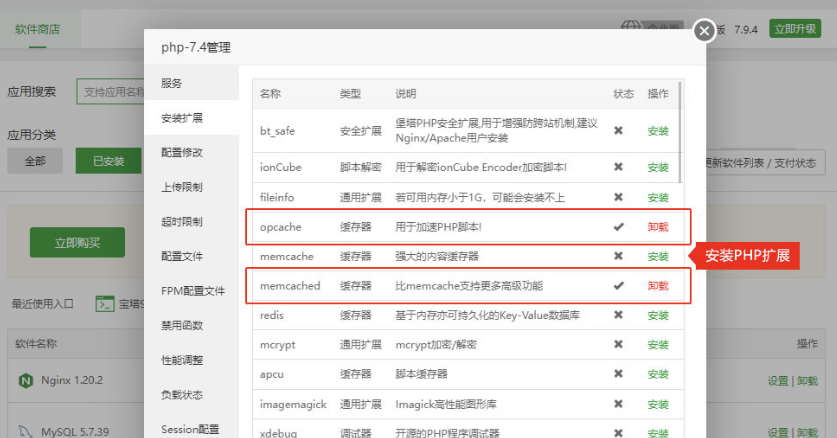Open the Session配置 tab
837x438 pixels.
pyautogui.click(x=190, y=429)
